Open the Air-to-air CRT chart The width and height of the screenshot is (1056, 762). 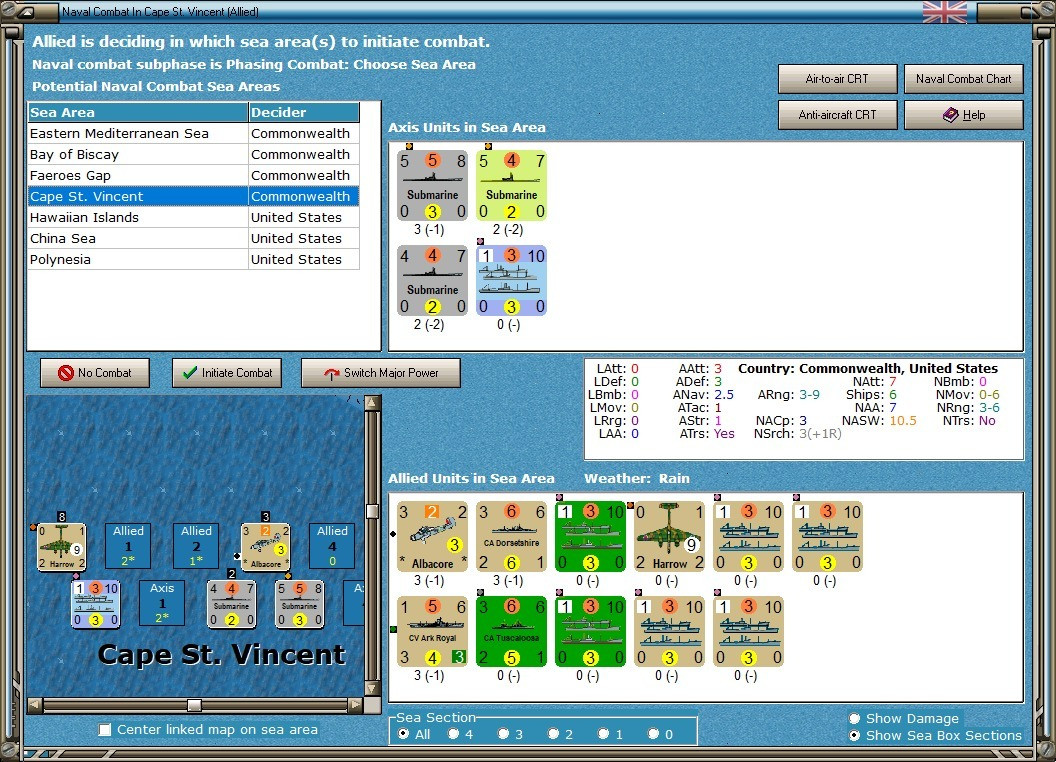(837, 79)
